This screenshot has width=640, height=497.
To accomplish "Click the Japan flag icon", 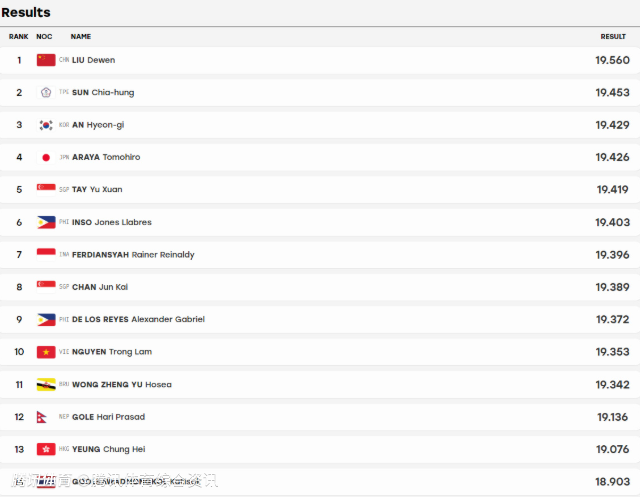I will pos(46,157).
